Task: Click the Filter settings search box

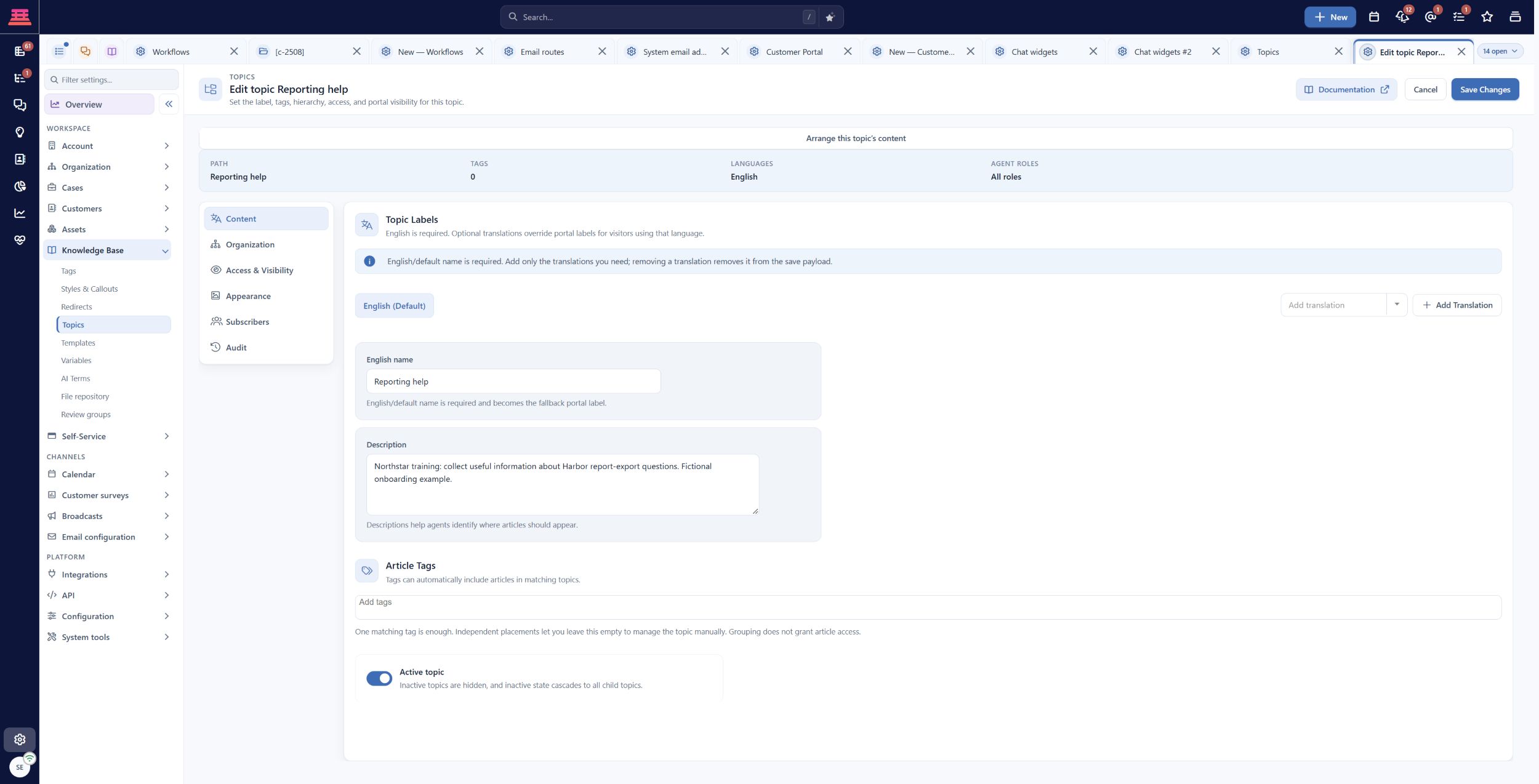Action: (x=111, y=79)
